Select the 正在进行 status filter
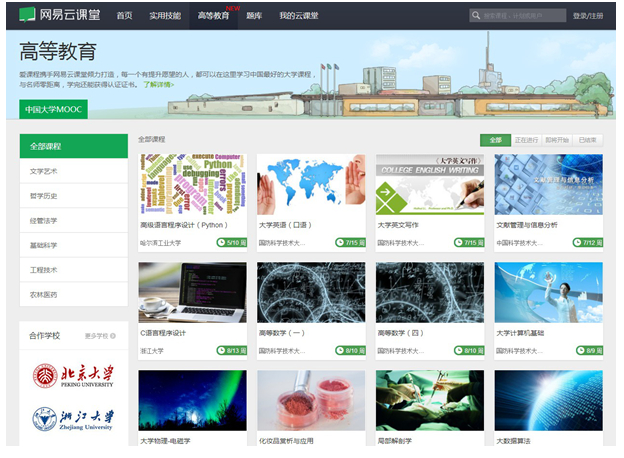The width and height of the screenshot is (624, 458). coord(526,140)
